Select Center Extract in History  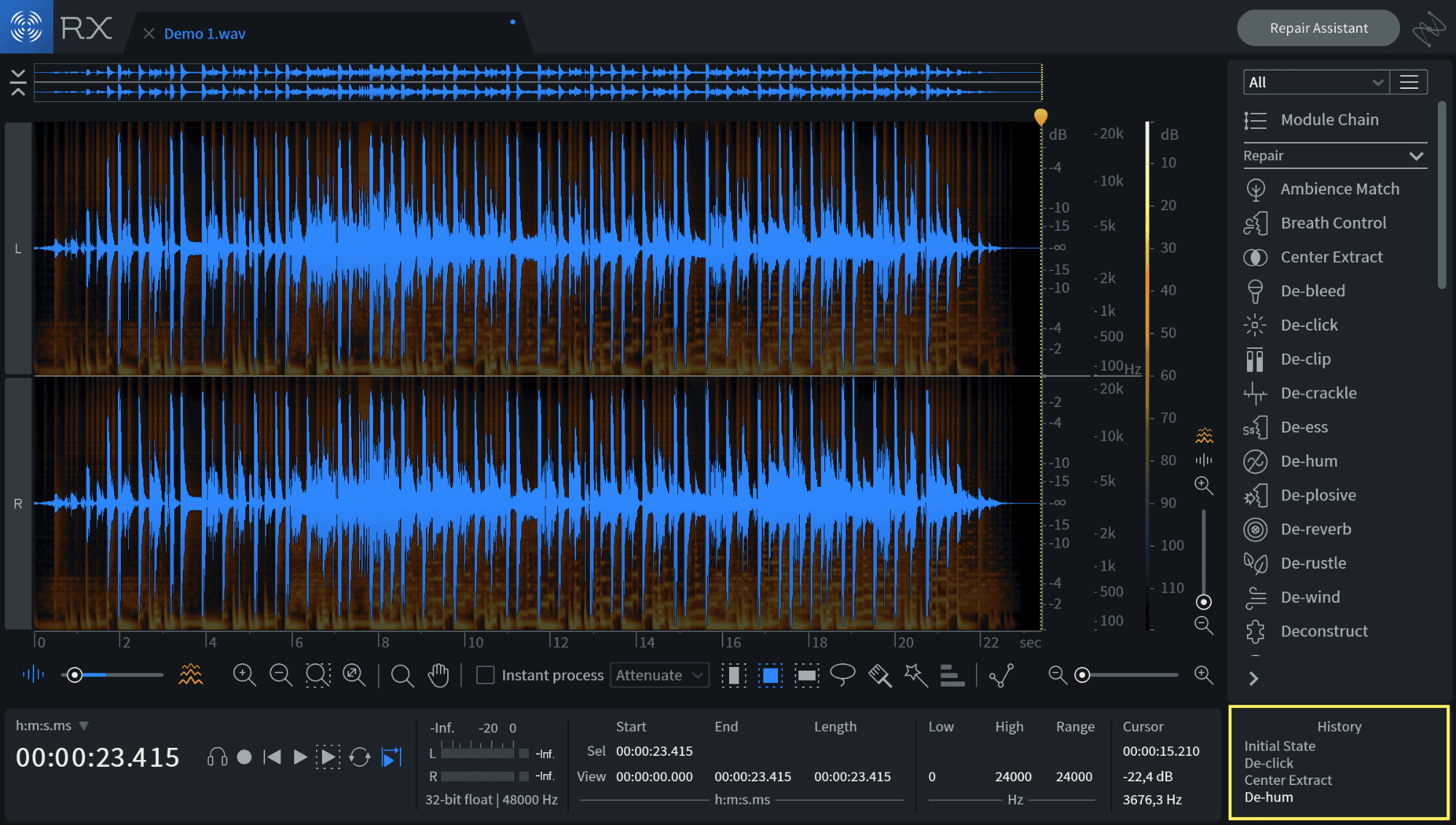(1288, 780)
